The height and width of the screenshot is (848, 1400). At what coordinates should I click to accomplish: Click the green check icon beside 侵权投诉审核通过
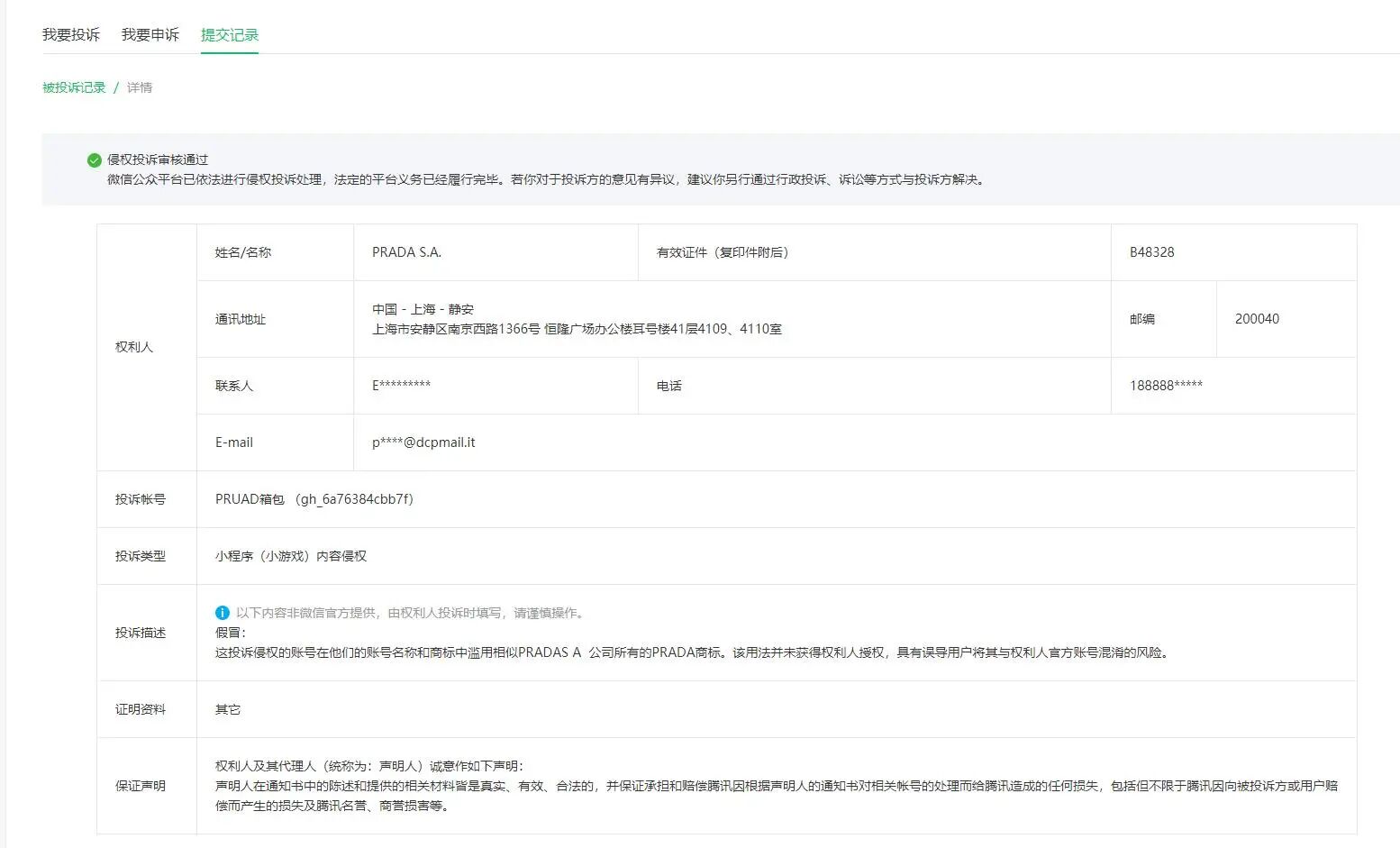pos(94,160)
